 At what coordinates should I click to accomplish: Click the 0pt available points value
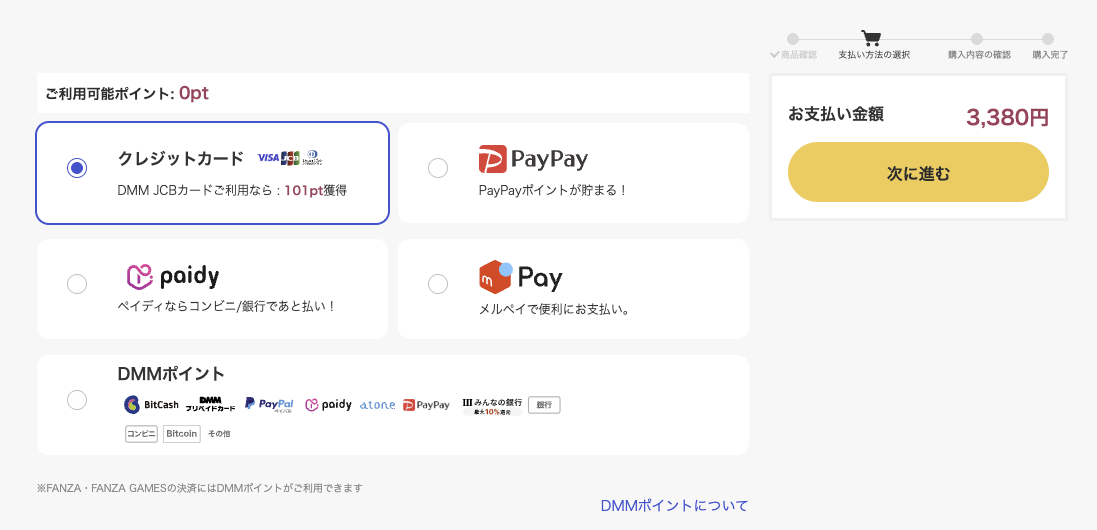tap(194, 93)
